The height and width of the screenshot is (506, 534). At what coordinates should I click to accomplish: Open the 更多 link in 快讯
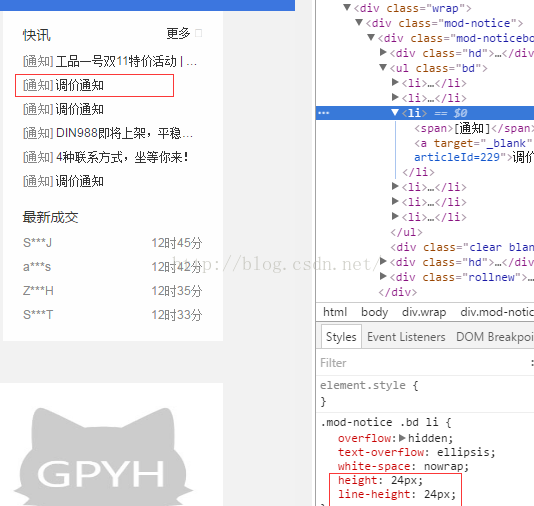[178, 33]
